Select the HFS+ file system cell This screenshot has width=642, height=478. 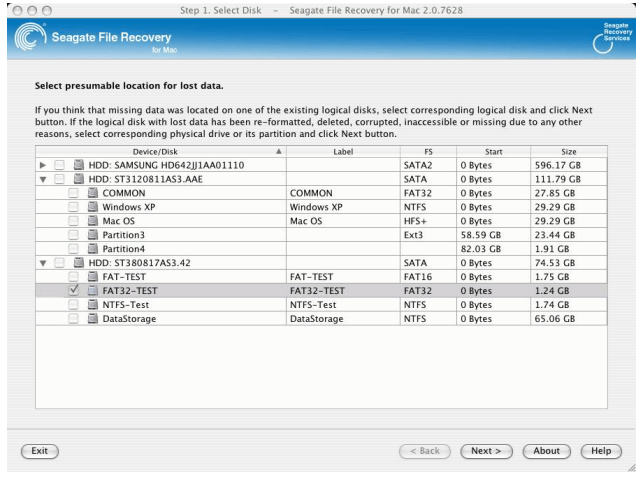tap(428, 221)
